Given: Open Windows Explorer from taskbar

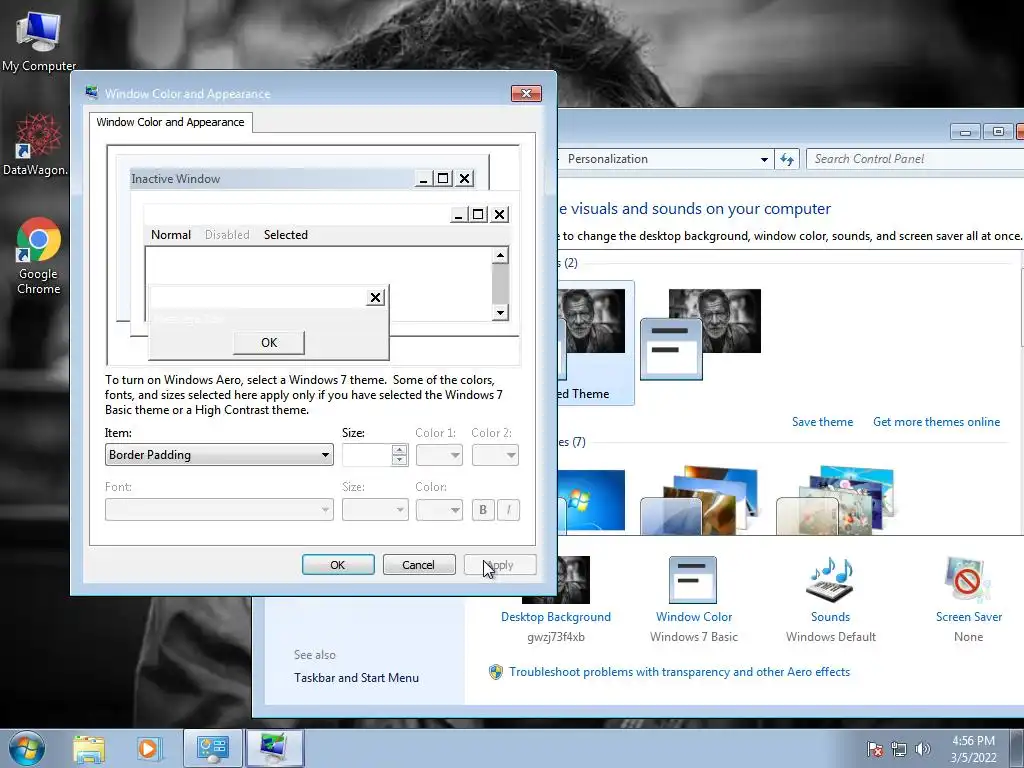Looking at the screenshot, I should tap(89, 748).
